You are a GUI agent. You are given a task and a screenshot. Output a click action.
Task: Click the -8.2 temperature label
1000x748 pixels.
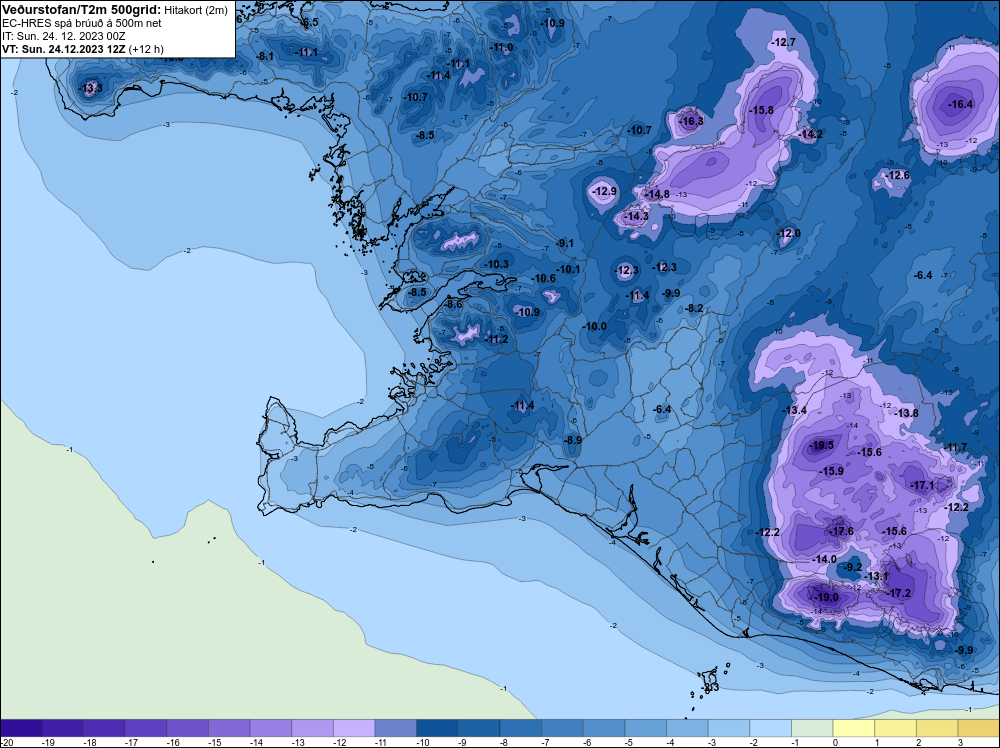pyautogui.click(x=694, y=309)
